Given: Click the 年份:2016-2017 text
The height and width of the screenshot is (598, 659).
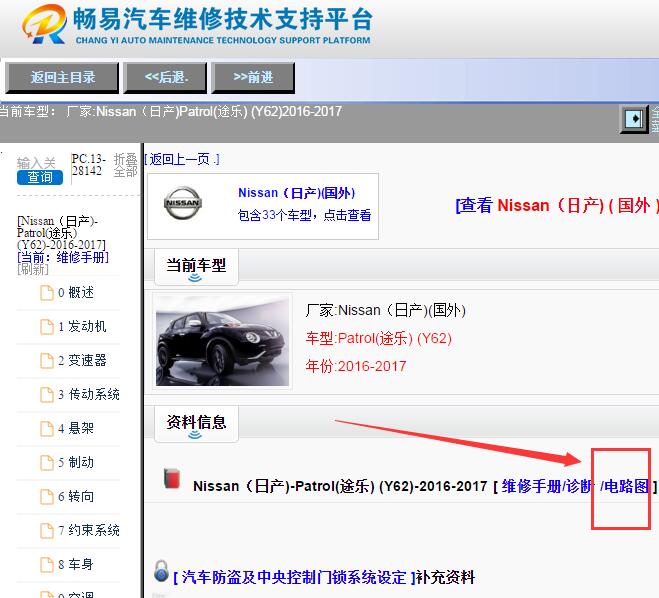Looking at the screenshot, I should coord(356,366).
